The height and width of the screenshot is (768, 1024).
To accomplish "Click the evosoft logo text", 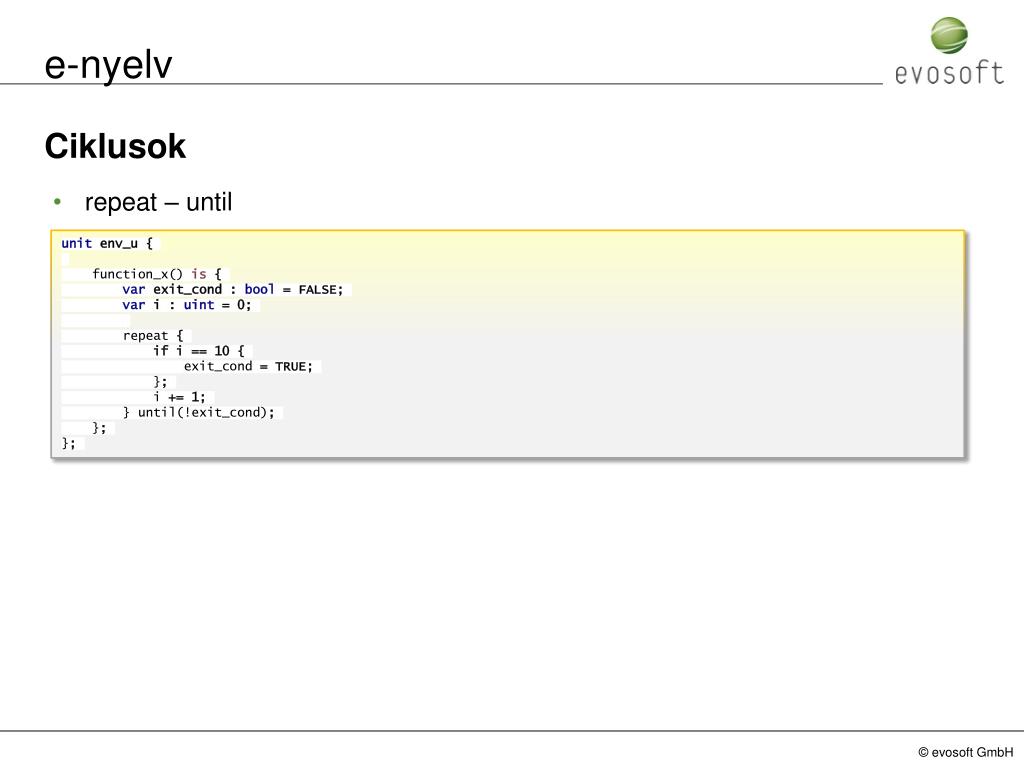I will (949, 72).
